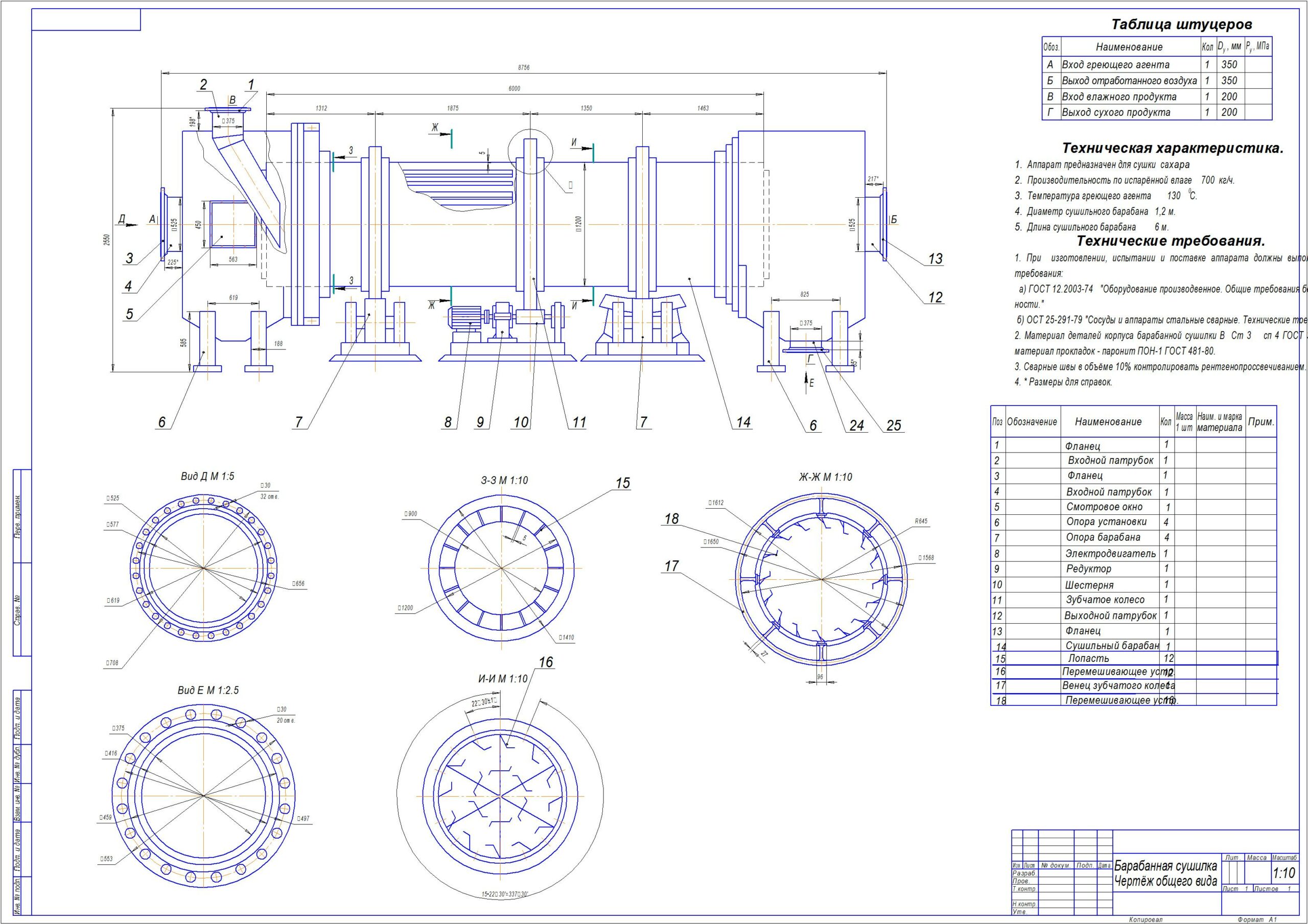Screen dimensions: 1308x924
Task: Click position callout number '16'
Action: pos(546,662)
